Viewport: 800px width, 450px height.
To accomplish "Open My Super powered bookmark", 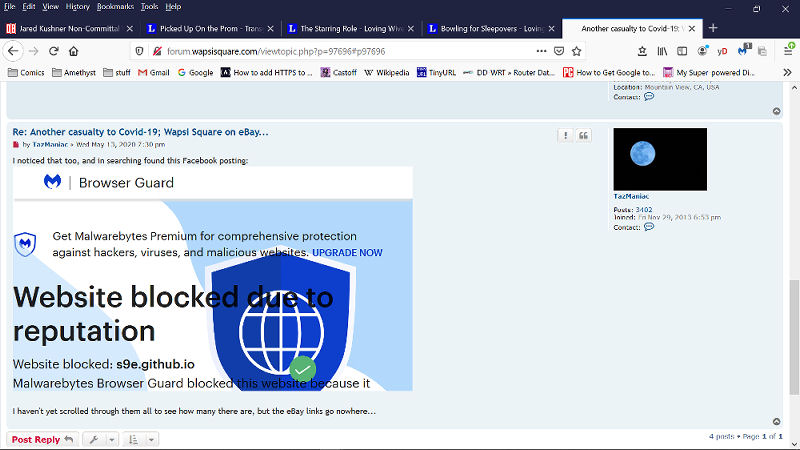I will 709,72.
